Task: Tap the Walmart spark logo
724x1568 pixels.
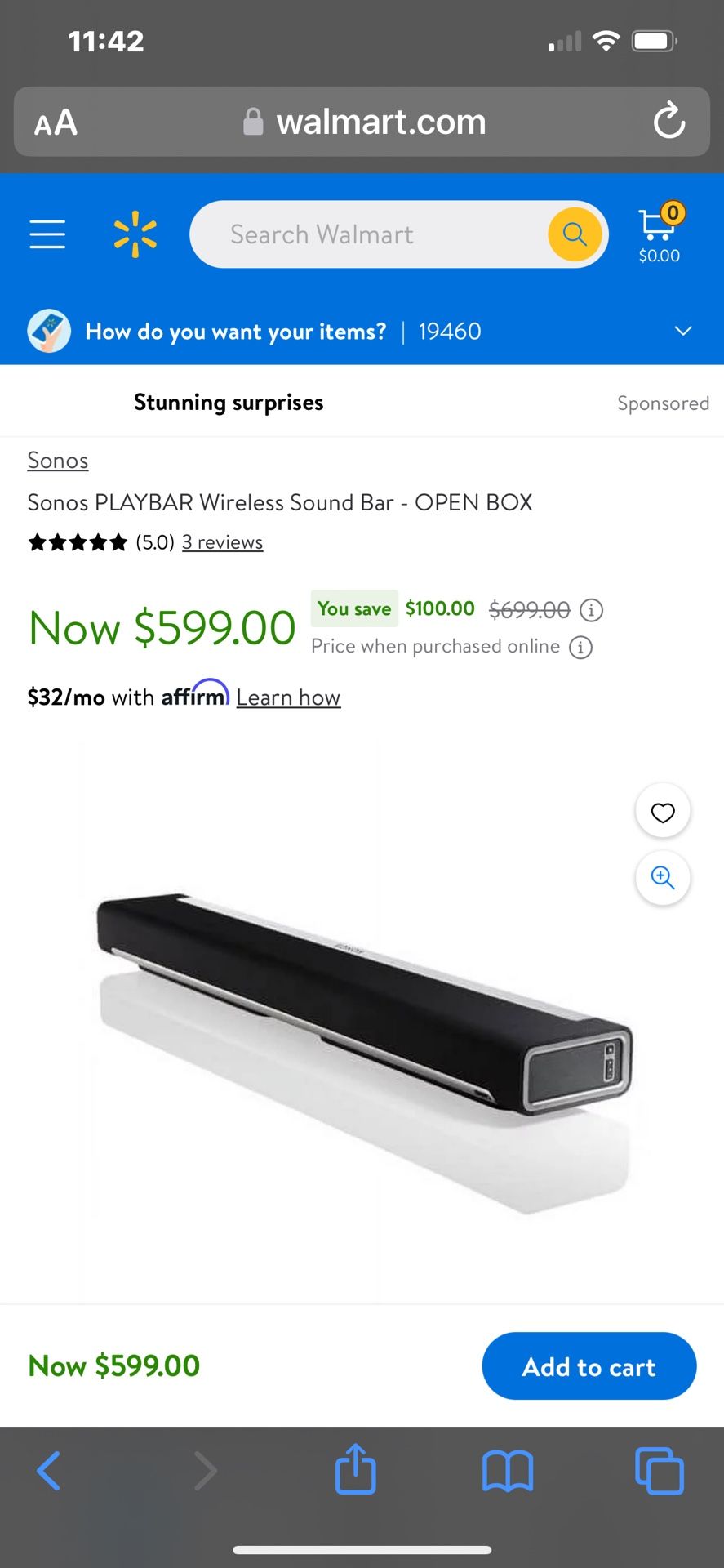Action: click(135, 234)
